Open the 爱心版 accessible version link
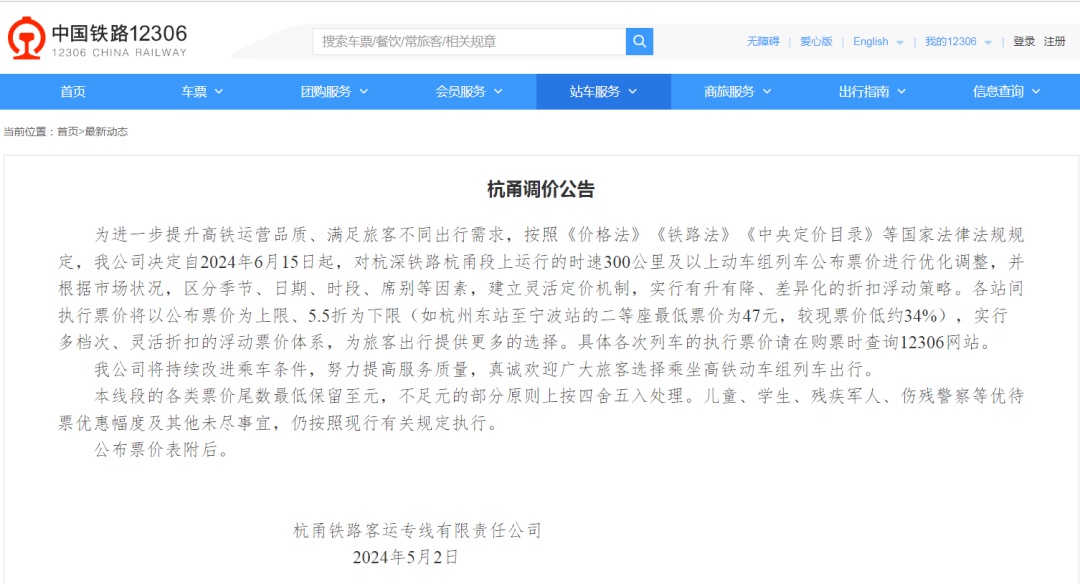Screen dimensions: 1080x584 click(x=815, y=42)
